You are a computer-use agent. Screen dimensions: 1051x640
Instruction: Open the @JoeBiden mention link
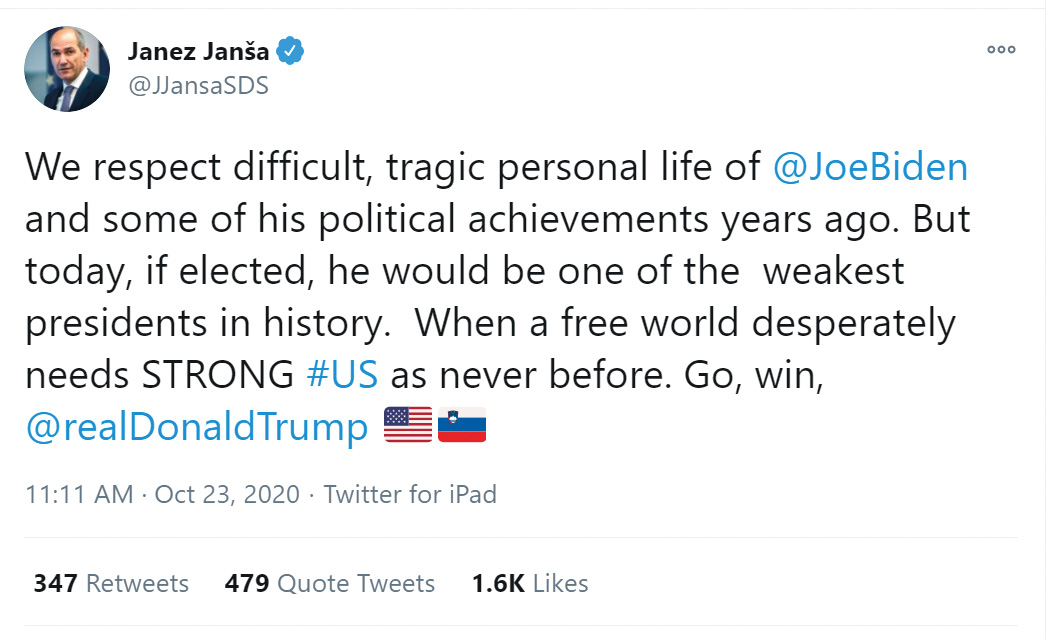pos(871,166)
